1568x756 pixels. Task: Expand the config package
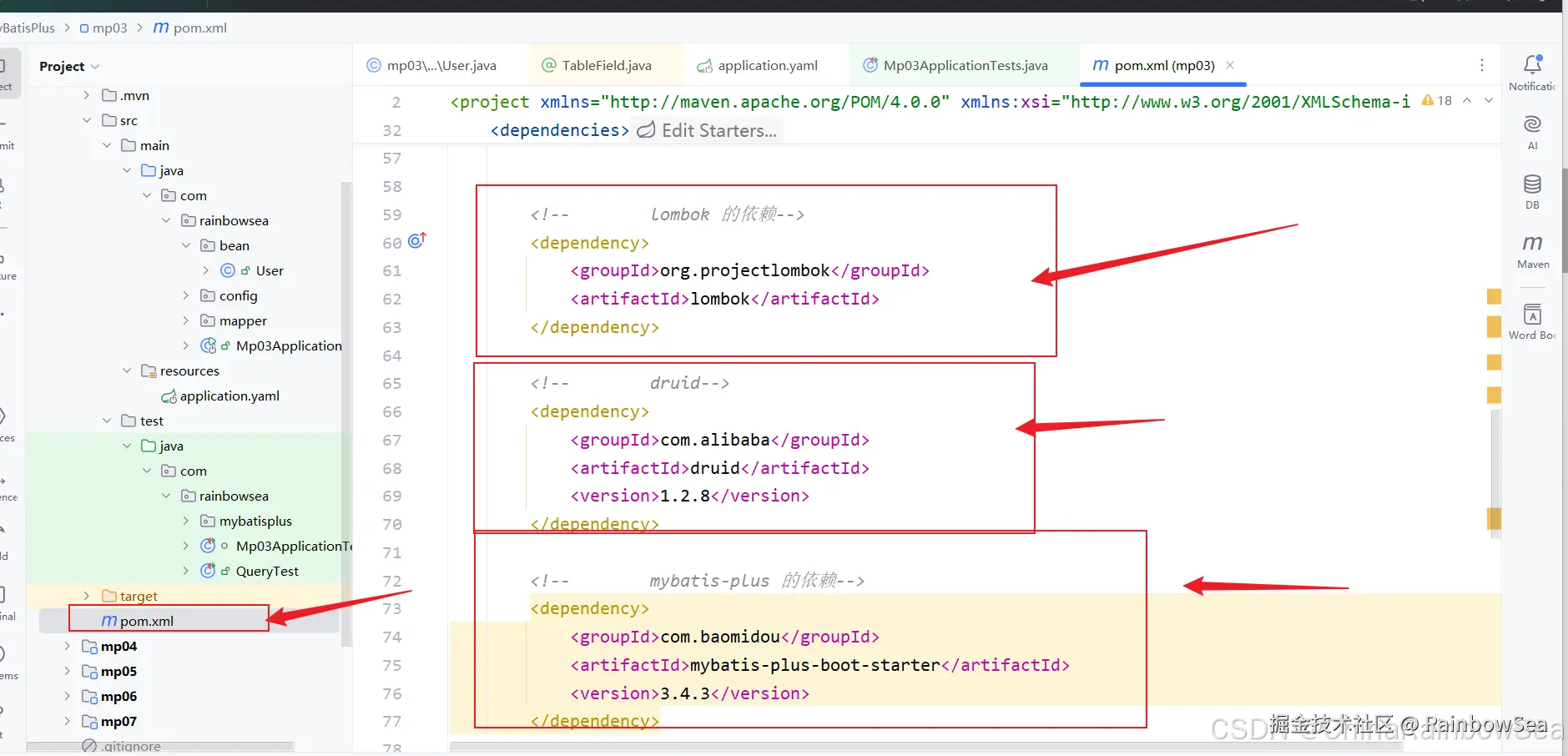pos(186,295)
